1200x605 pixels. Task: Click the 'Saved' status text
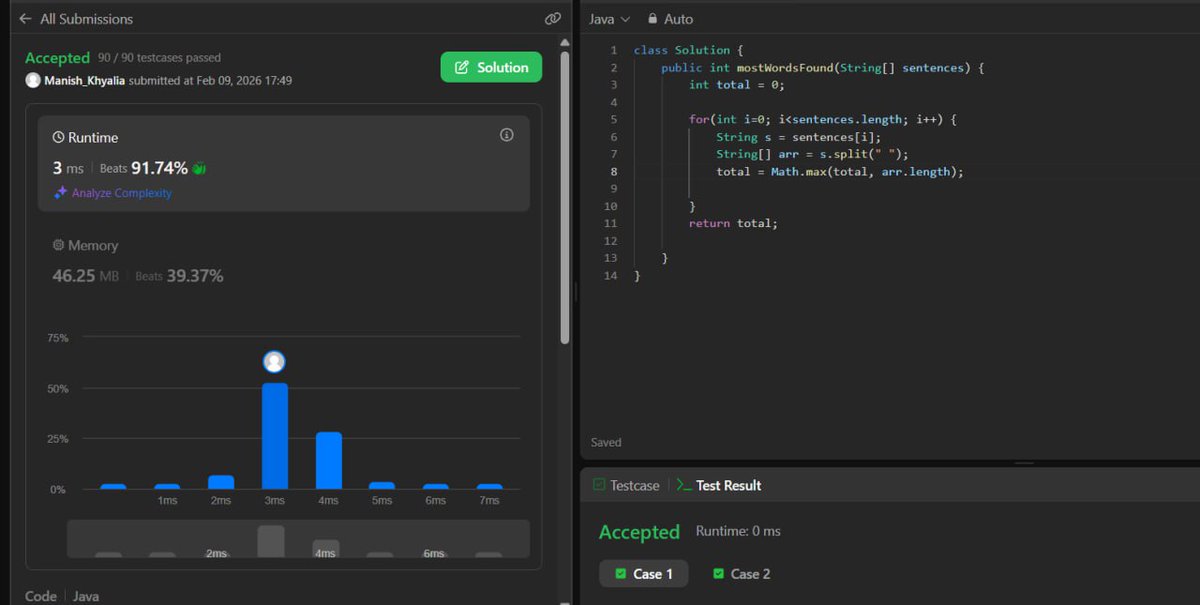606,442
